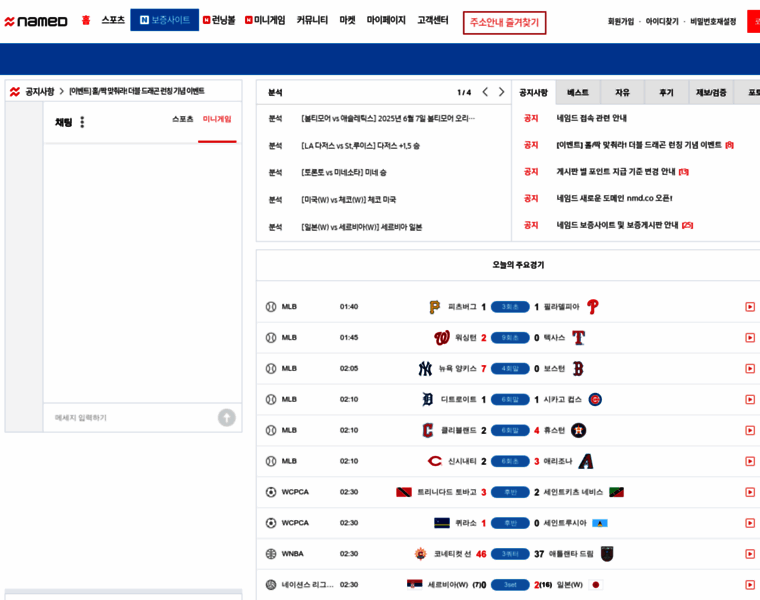
Task: Click the Pittsburgh Pirates team logo
Action: [434, 307]
